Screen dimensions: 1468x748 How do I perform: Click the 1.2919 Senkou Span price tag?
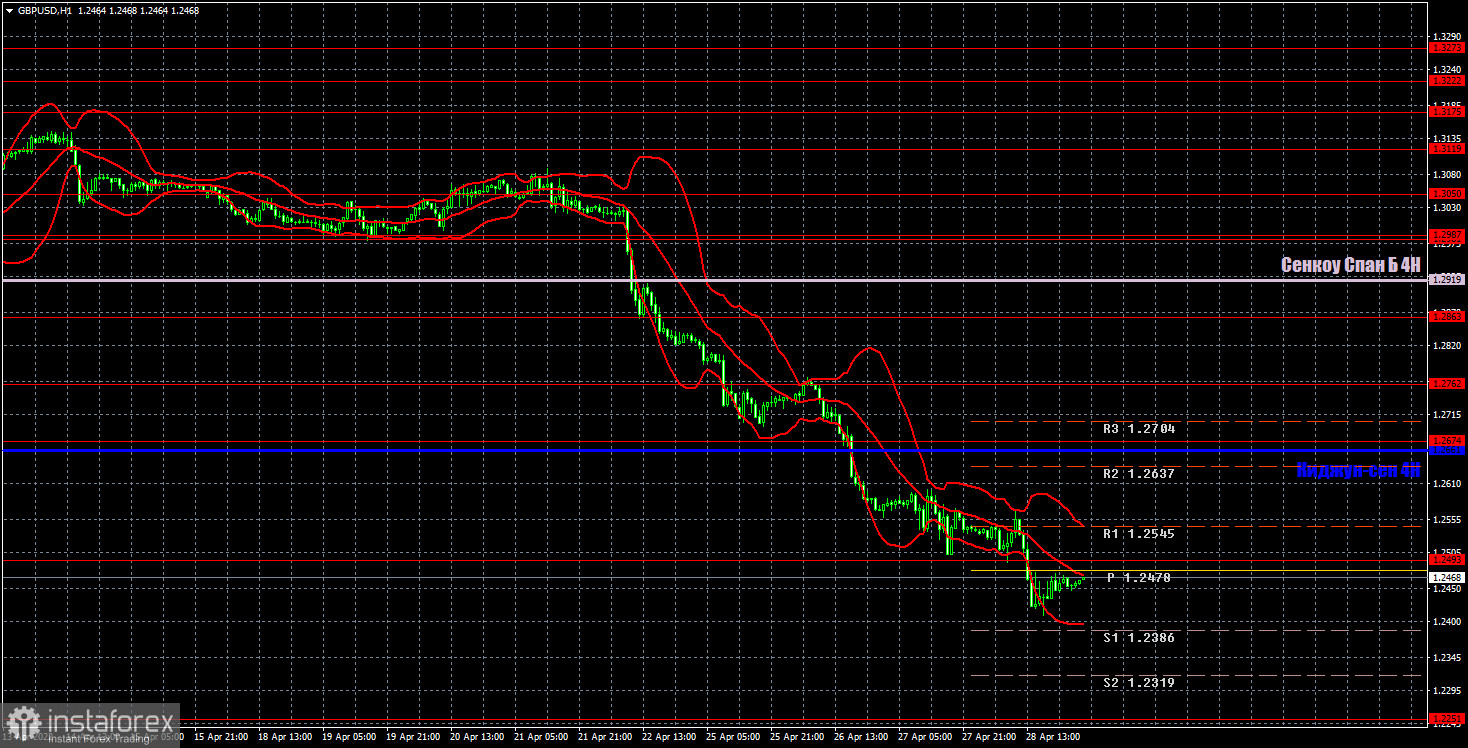coord(1446,280)
